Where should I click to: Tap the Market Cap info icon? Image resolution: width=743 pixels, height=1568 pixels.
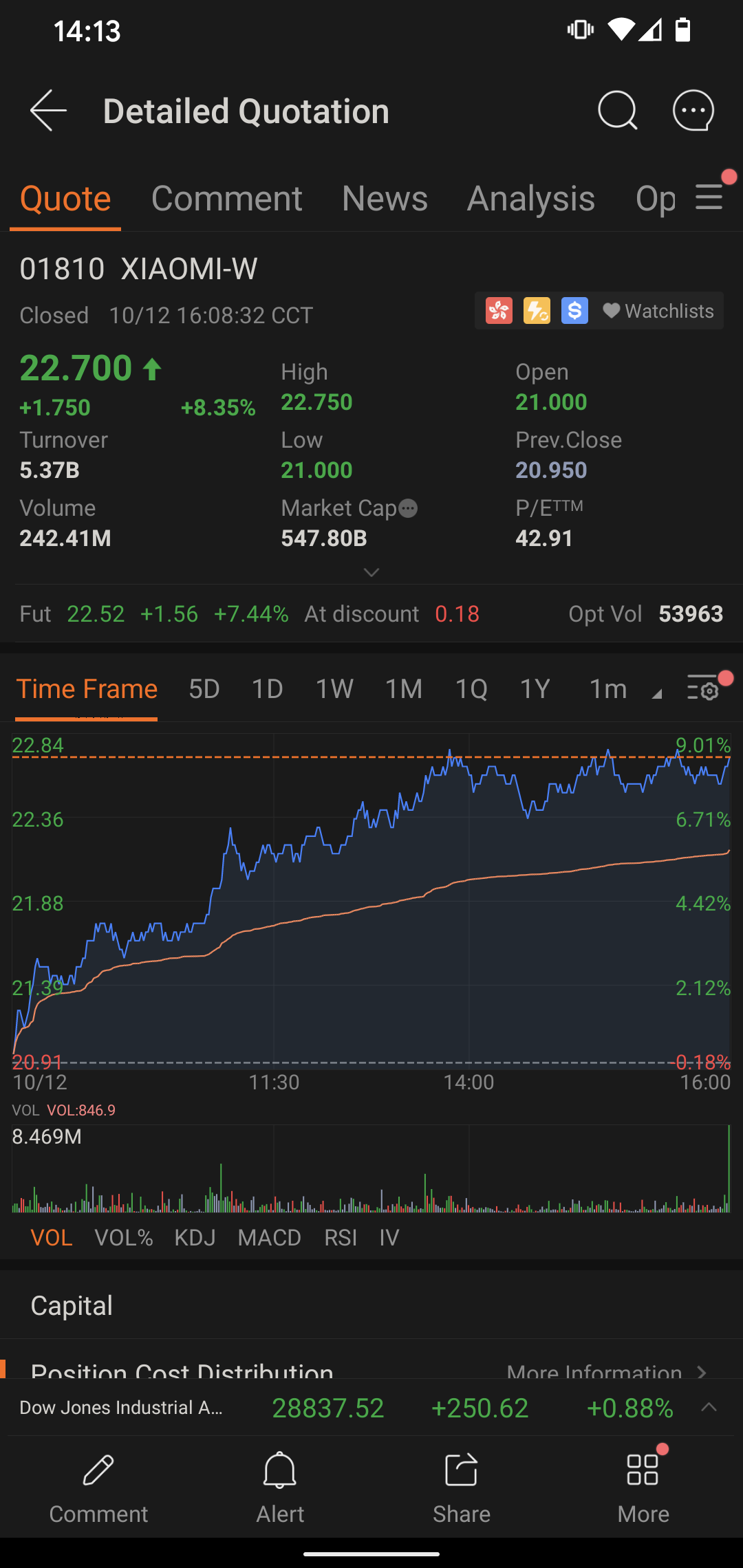pyautogui.click(x=409, y=508)
